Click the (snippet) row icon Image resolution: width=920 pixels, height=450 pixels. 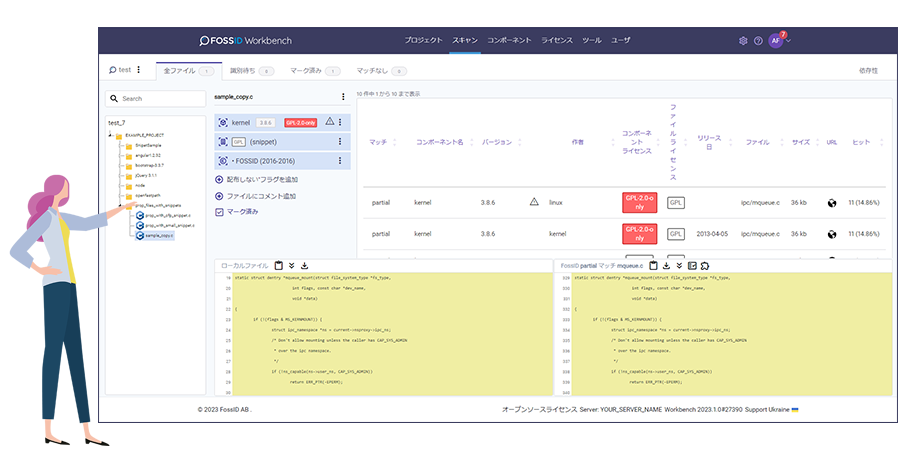[x=223, y=142]
